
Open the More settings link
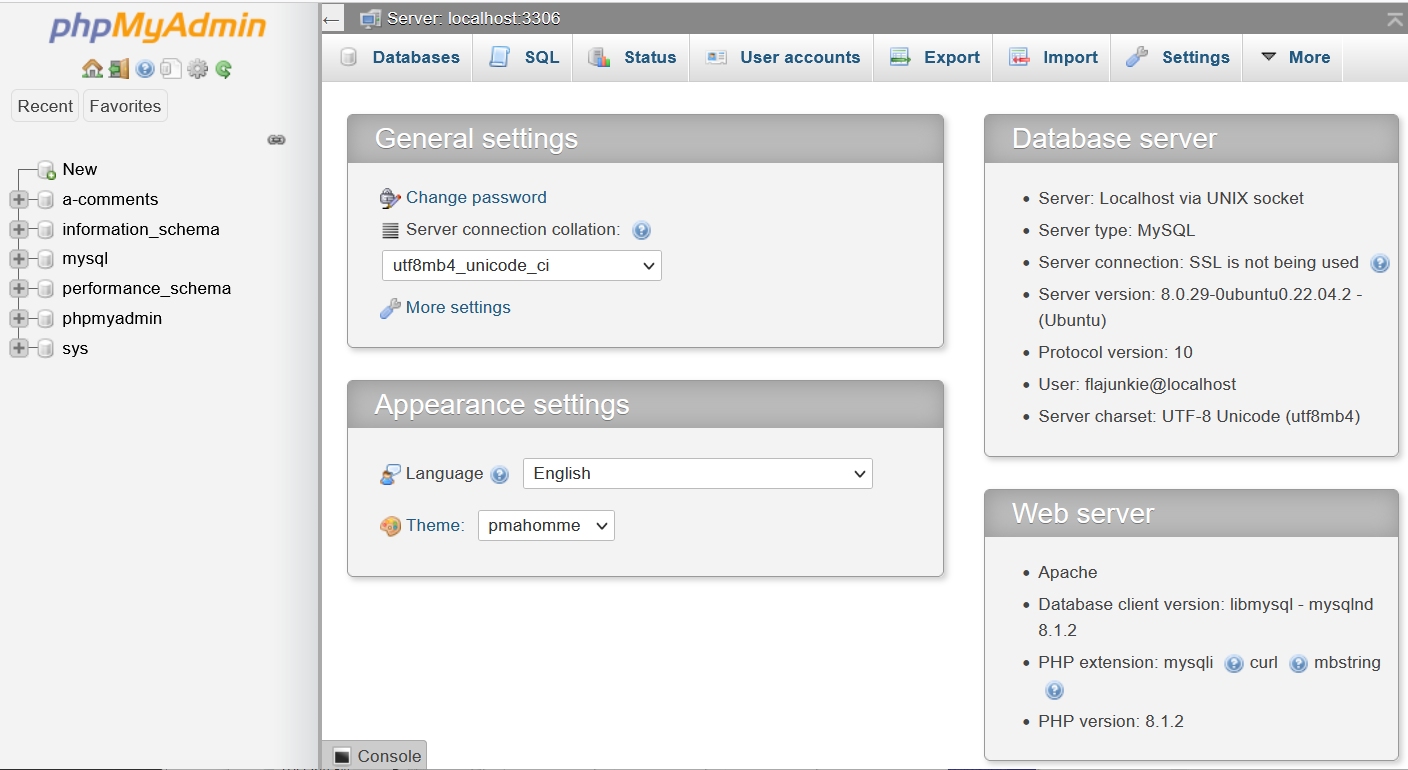click(x=458, y=308)
